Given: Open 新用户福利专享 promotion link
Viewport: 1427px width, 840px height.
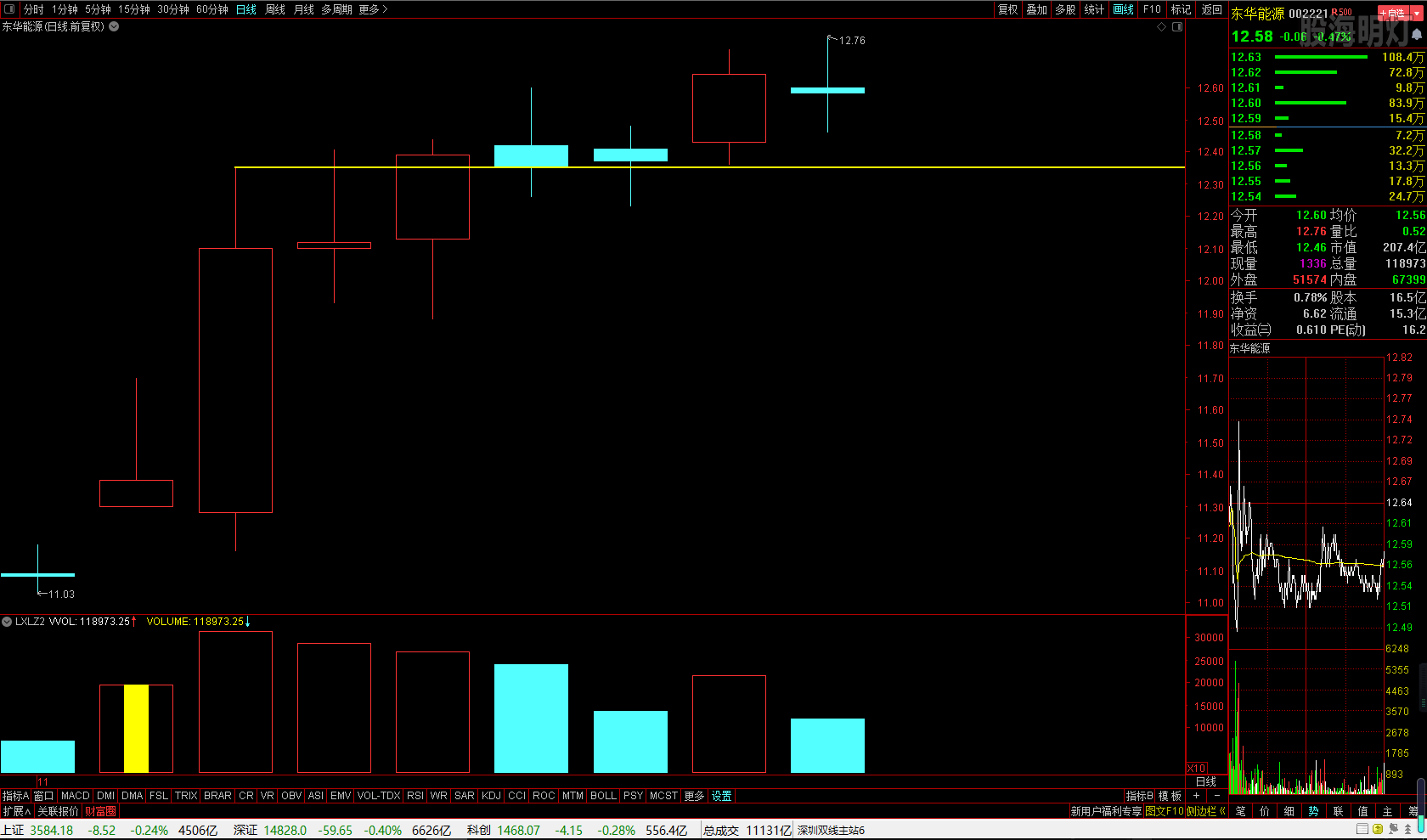Looking at the screenshot, I should click(x=1106, y=811).
